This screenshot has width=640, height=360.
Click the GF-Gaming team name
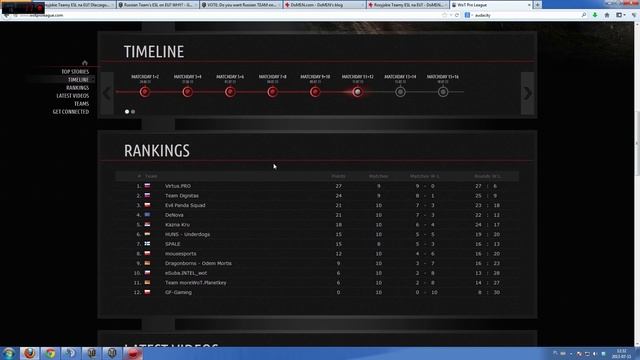(x=178, y=293)
